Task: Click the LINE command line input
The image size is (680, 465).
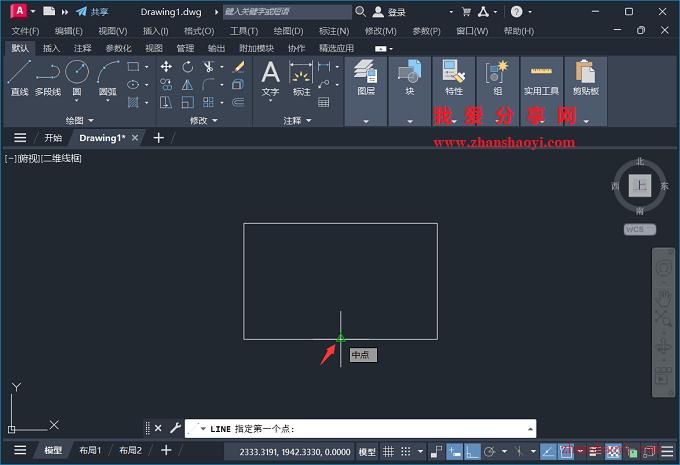Action: [361, 429]
